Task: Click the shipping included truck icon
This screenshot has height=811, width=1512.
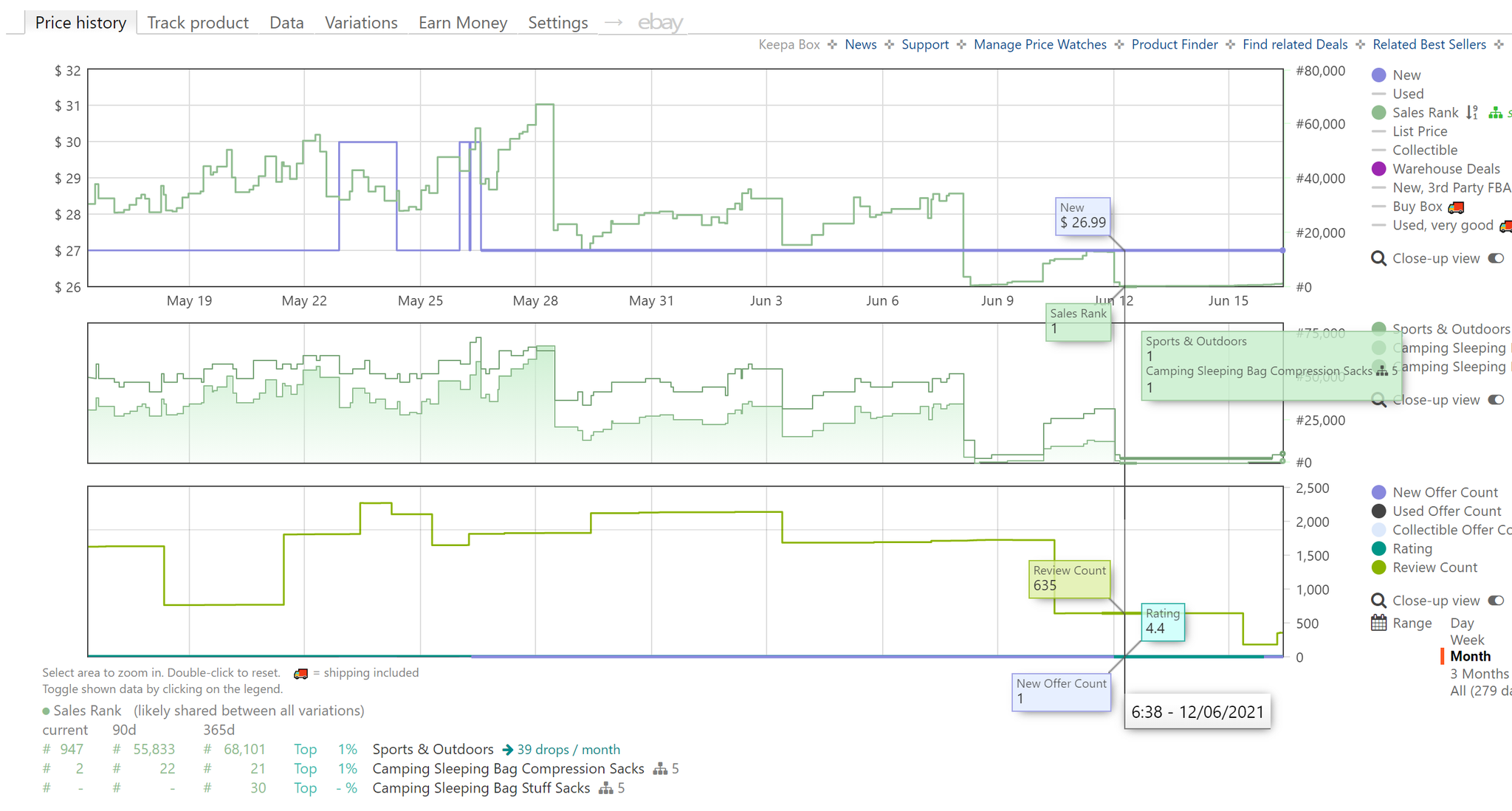Action: click(x=300, y=674)
